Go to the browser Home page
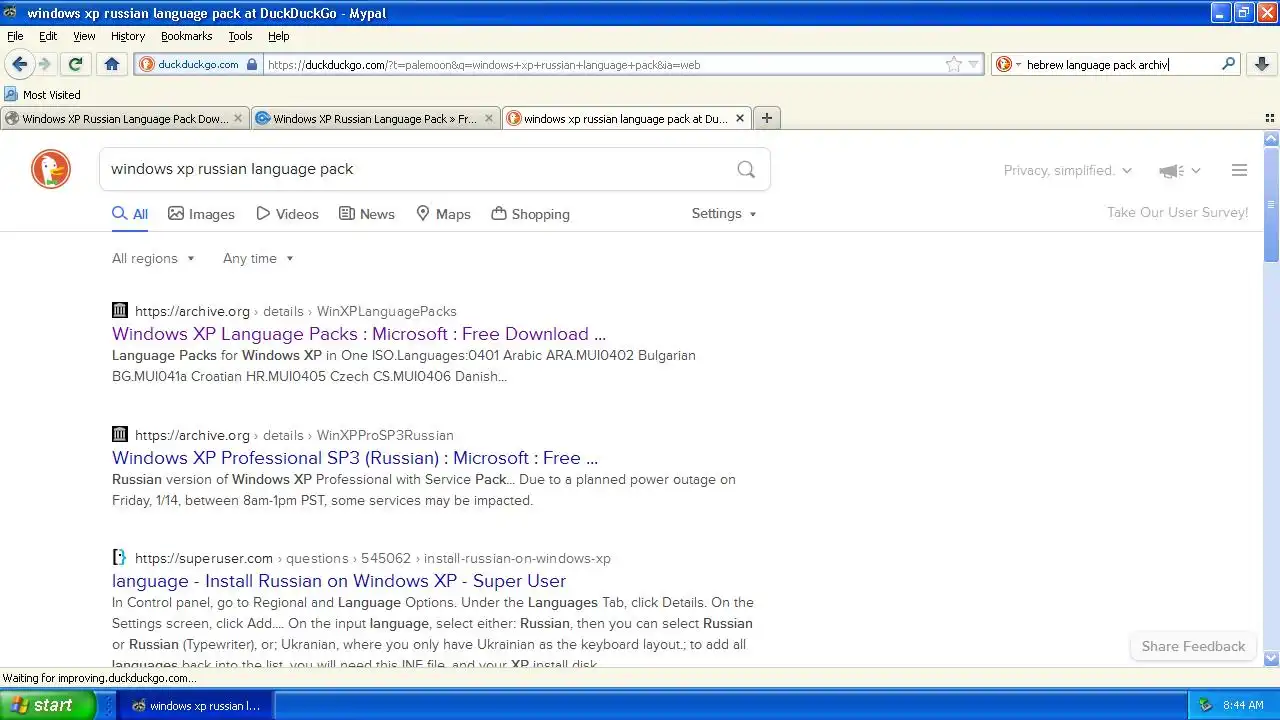The width and height of the screenshot is (1280, 720). tap(112, 64)
